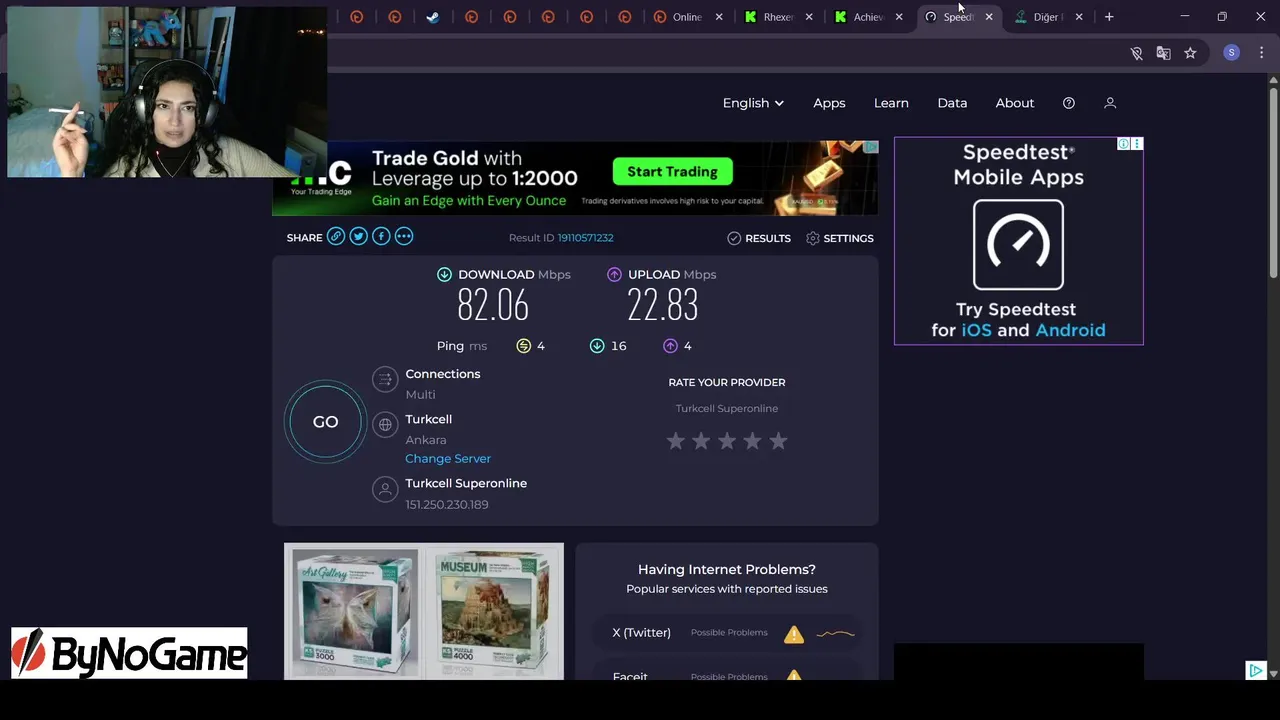The image size is (1280, 720).
Task: Click Start Trading on the gold ad
Action: [x=672, y=172]
